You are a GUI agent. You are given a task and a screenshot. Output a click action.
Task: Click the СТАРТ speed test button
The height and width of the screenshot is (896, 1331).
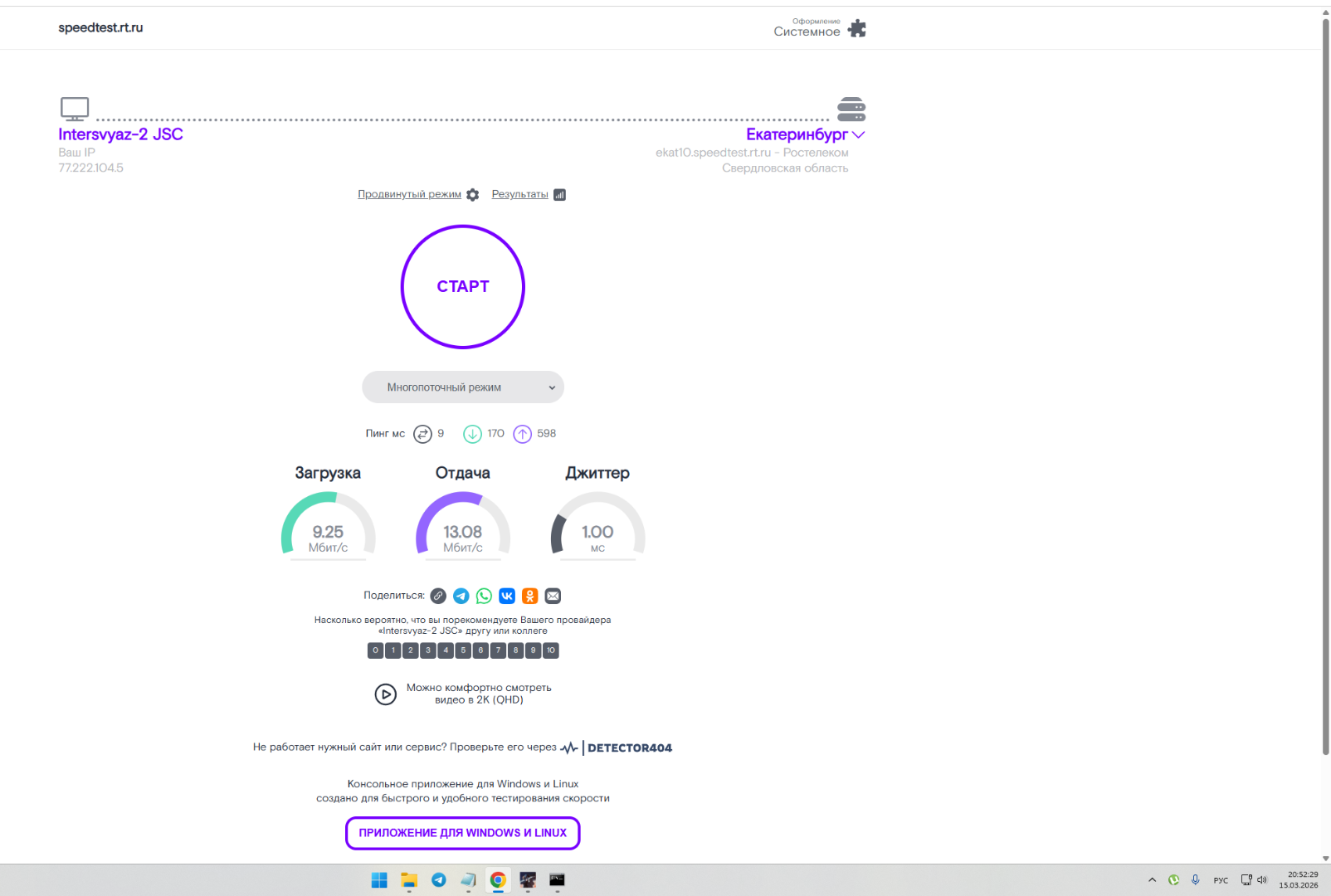(x=462, y=287)
